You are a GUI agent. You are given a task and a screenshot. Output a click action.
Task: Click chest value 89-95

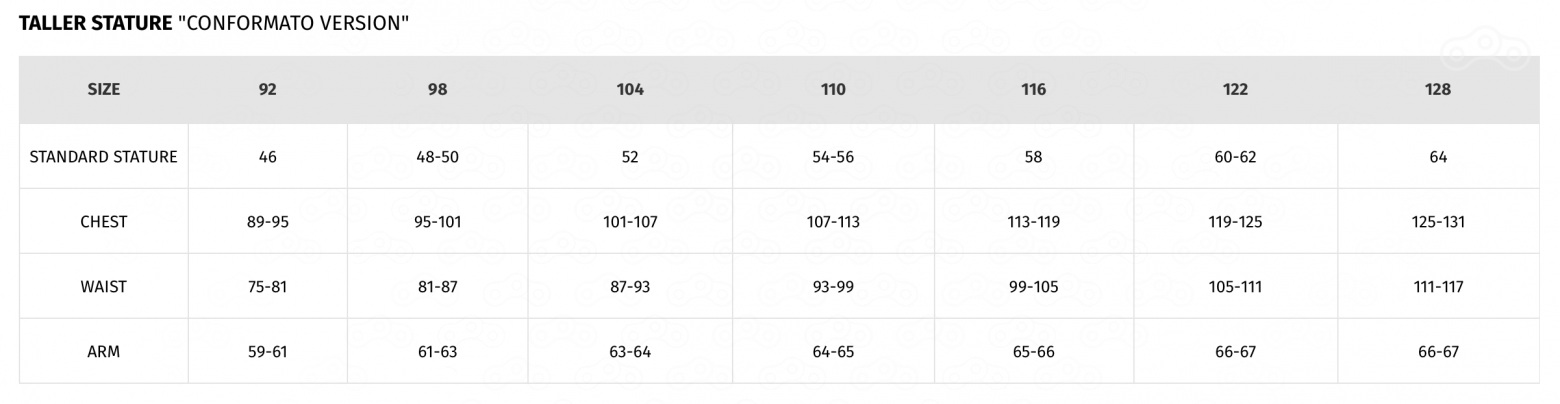(x=267, y=222)
